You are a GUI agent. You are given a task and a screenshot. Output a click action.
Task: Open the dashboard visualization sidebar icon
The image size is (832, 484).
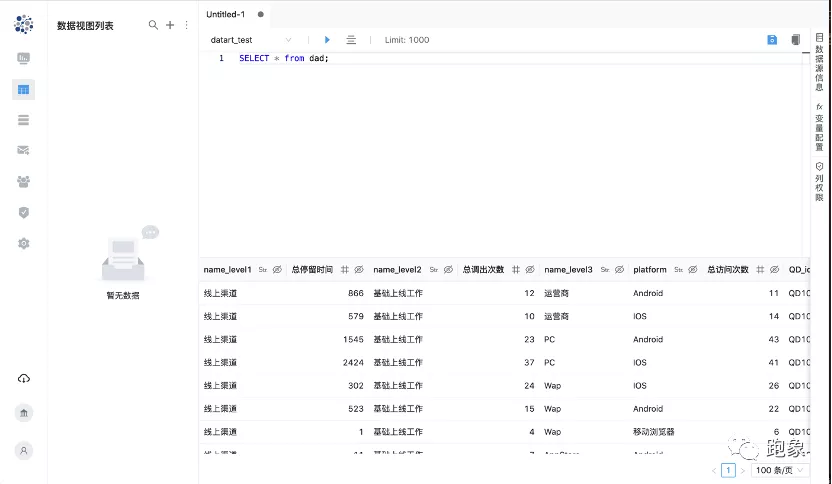(x=23, y=58)
